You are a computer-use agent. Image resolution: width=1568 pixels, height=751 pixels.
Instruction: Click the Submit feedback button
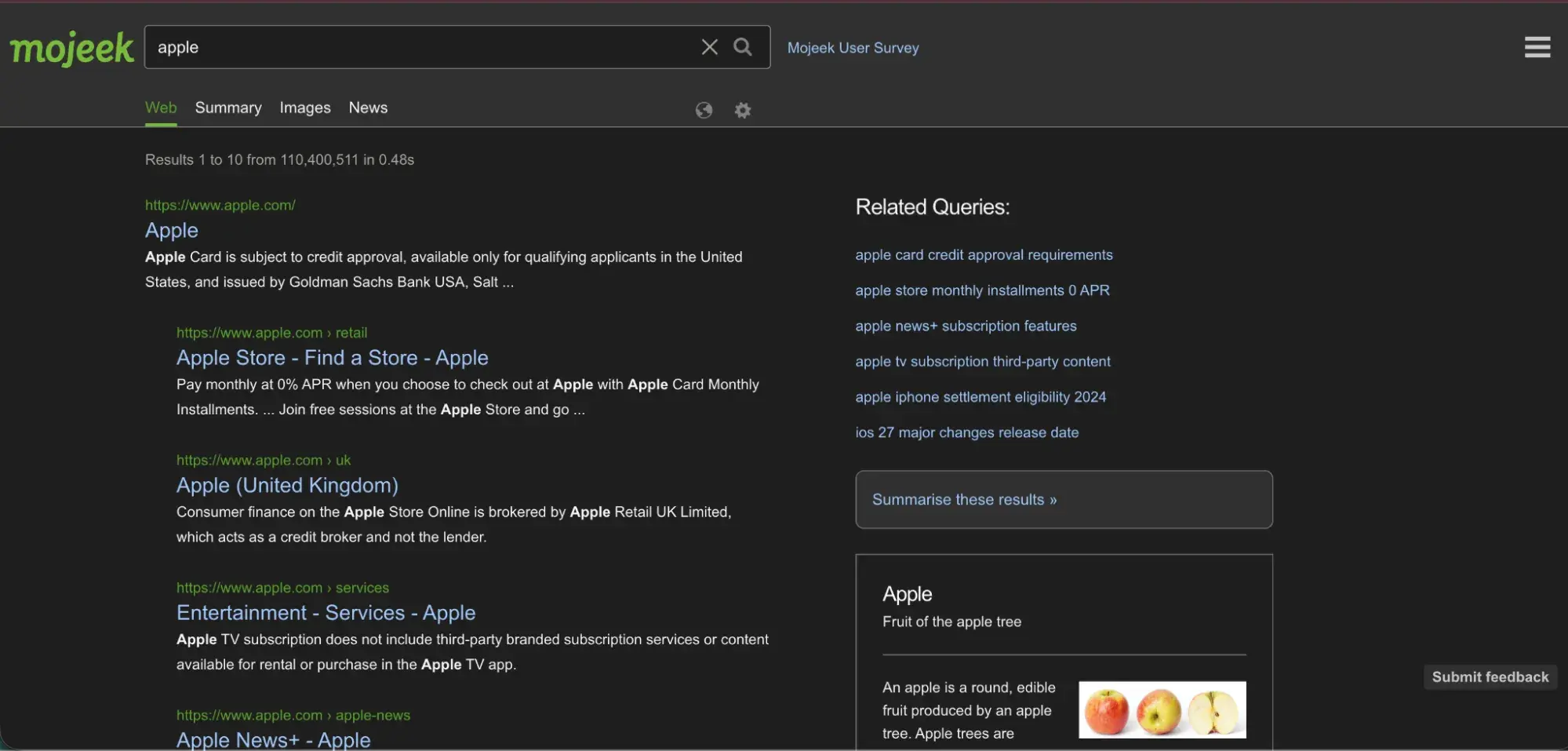1490,677
